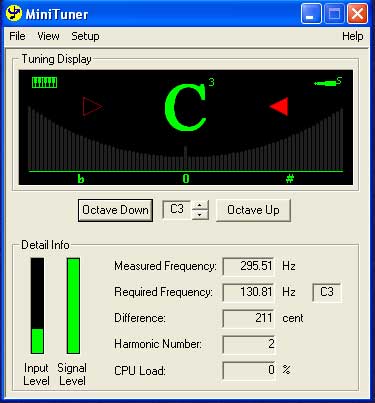Screen dimensions: 375x403
Task: Click the Octave Up button
Action: coord(253,210)
